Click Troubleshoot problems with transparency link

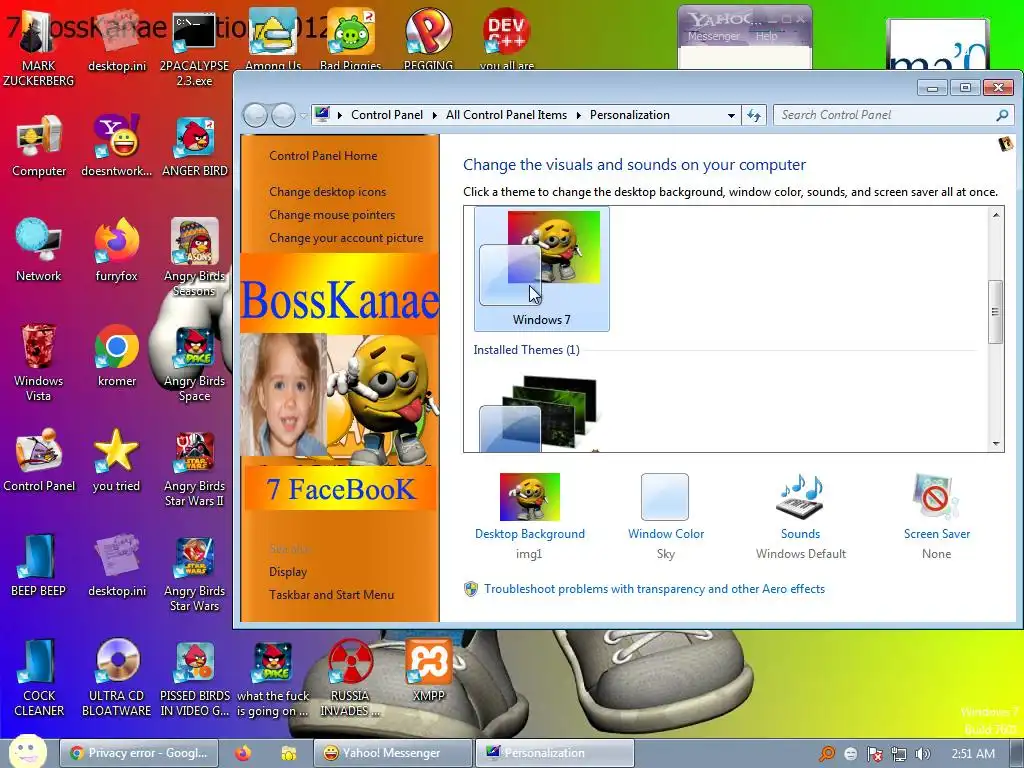coord(654,589)
